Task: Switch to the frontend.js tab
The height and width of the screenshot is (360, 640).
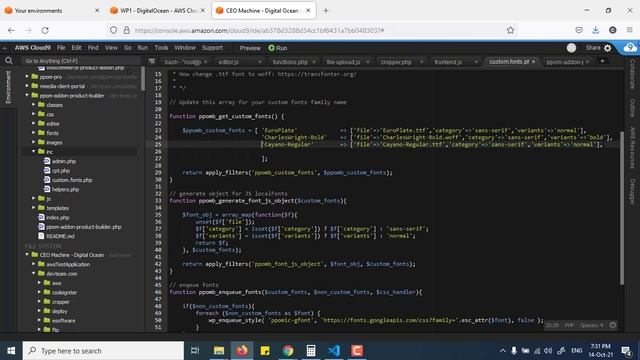Action: 448,62
